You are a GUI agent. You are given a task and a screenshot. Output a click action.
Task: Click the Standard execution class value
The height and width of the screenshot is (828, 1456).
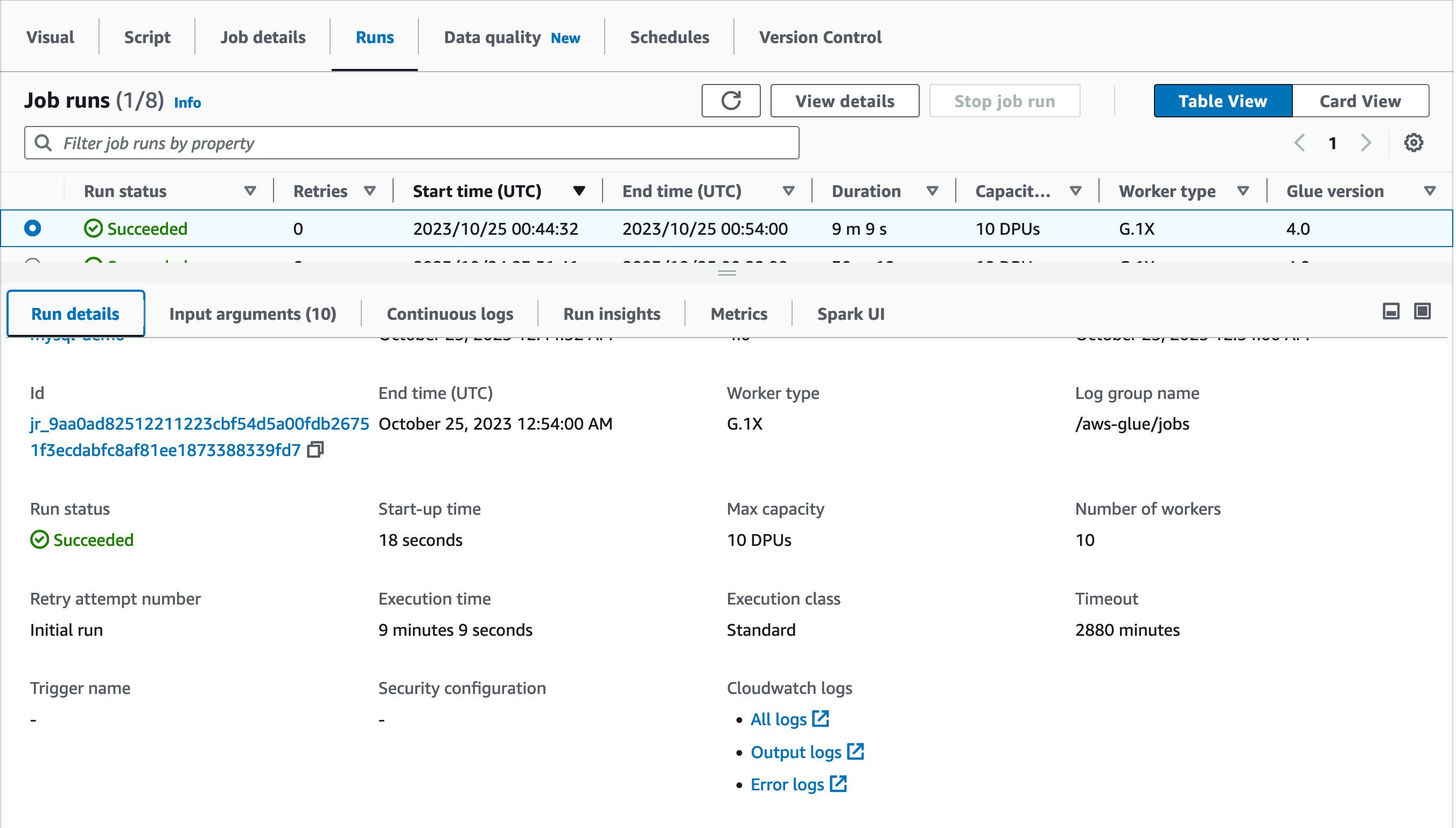(761, 630)
